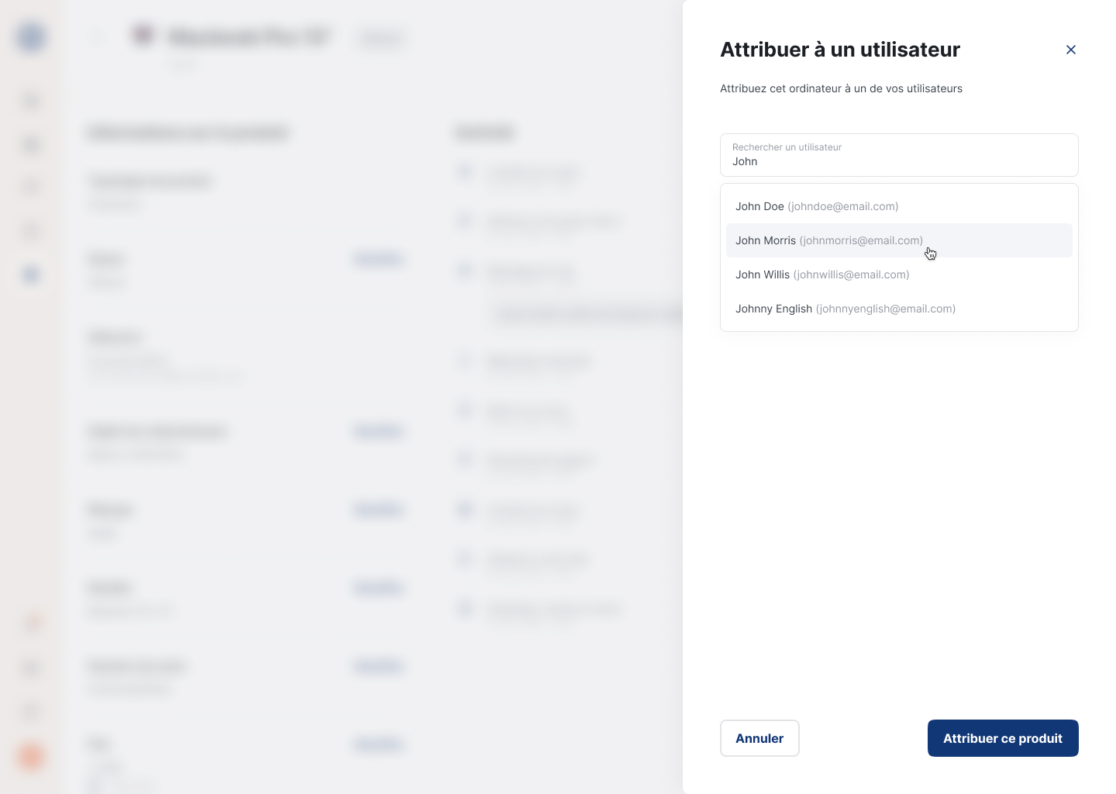This screenshot has height=794, width=1116.
Task: Click the Attribuer à un utilisateur heading
Action: [840, 50]
